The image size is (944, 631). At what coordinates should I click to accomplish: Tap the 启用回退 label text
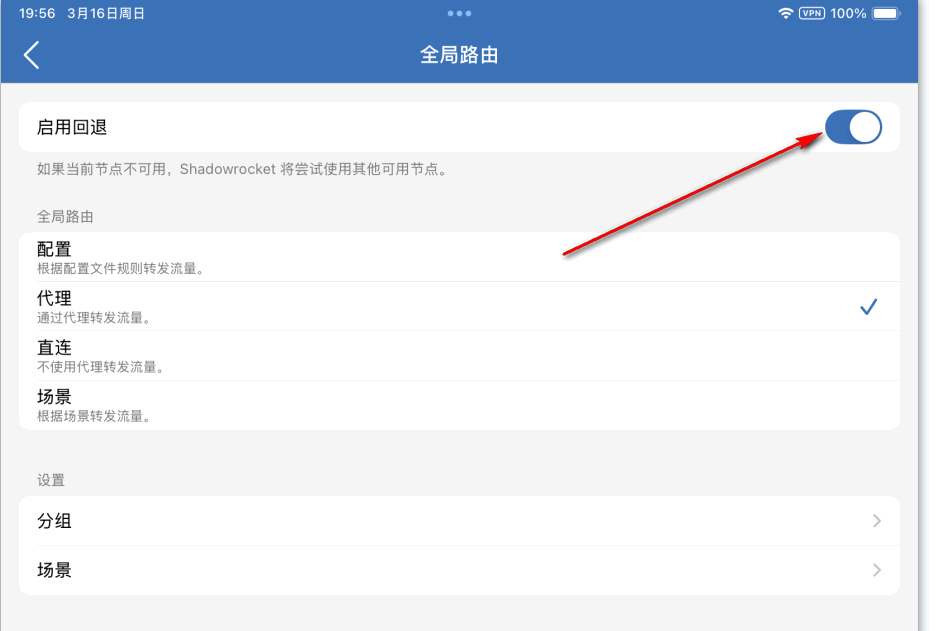pyautogui.click(x=72, y=127)
